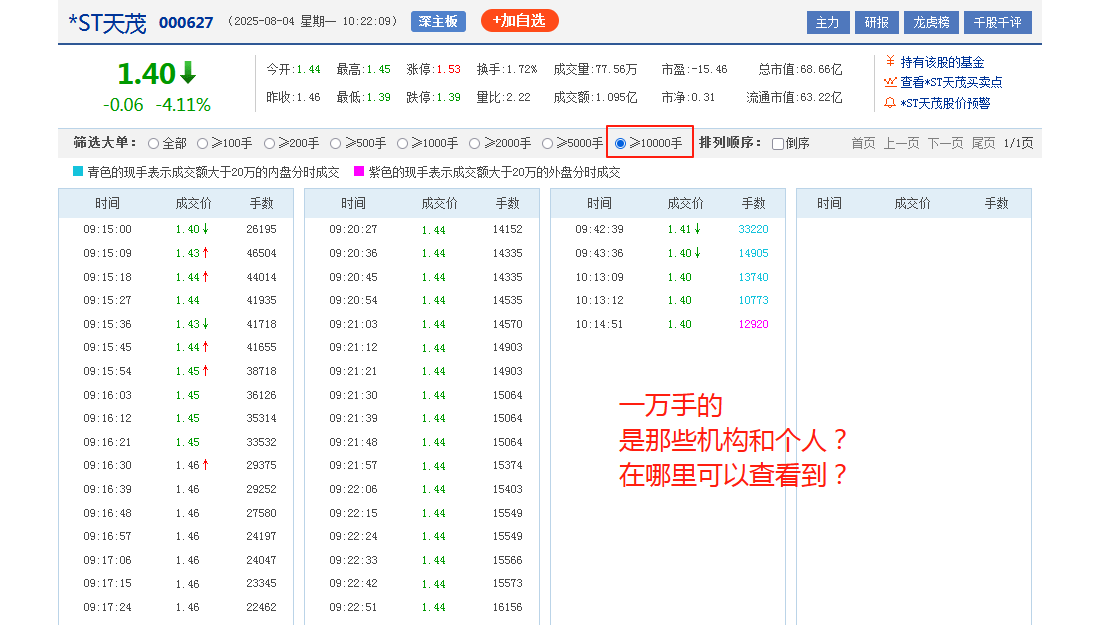1120x625 pixels.
Task: Click the yen icon beside 持有该股的基金
Action: pyautogui.click(x=890, y=61)
